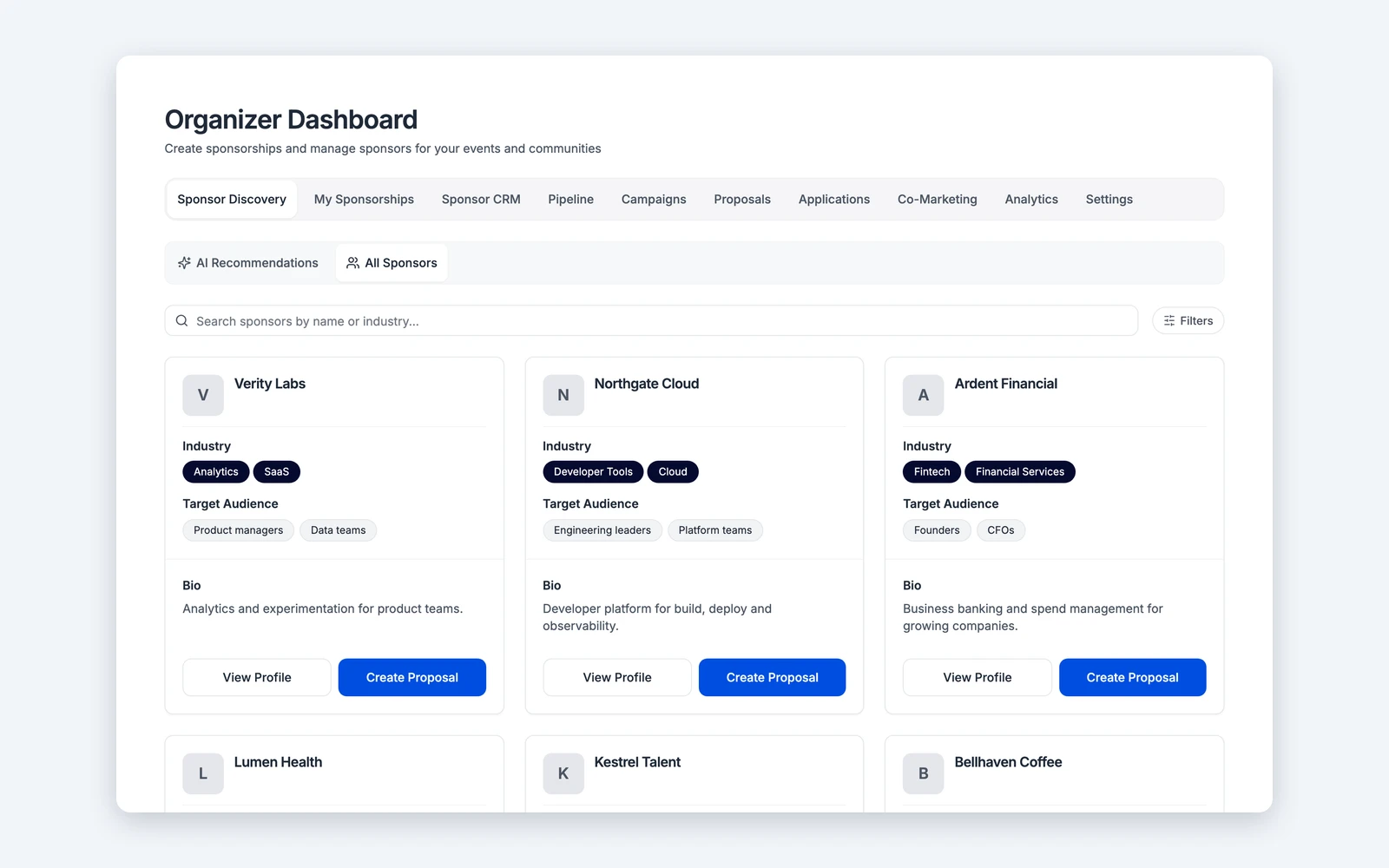
Task: Click the Data teams audience tag
Action: click(x=339, y=530)
